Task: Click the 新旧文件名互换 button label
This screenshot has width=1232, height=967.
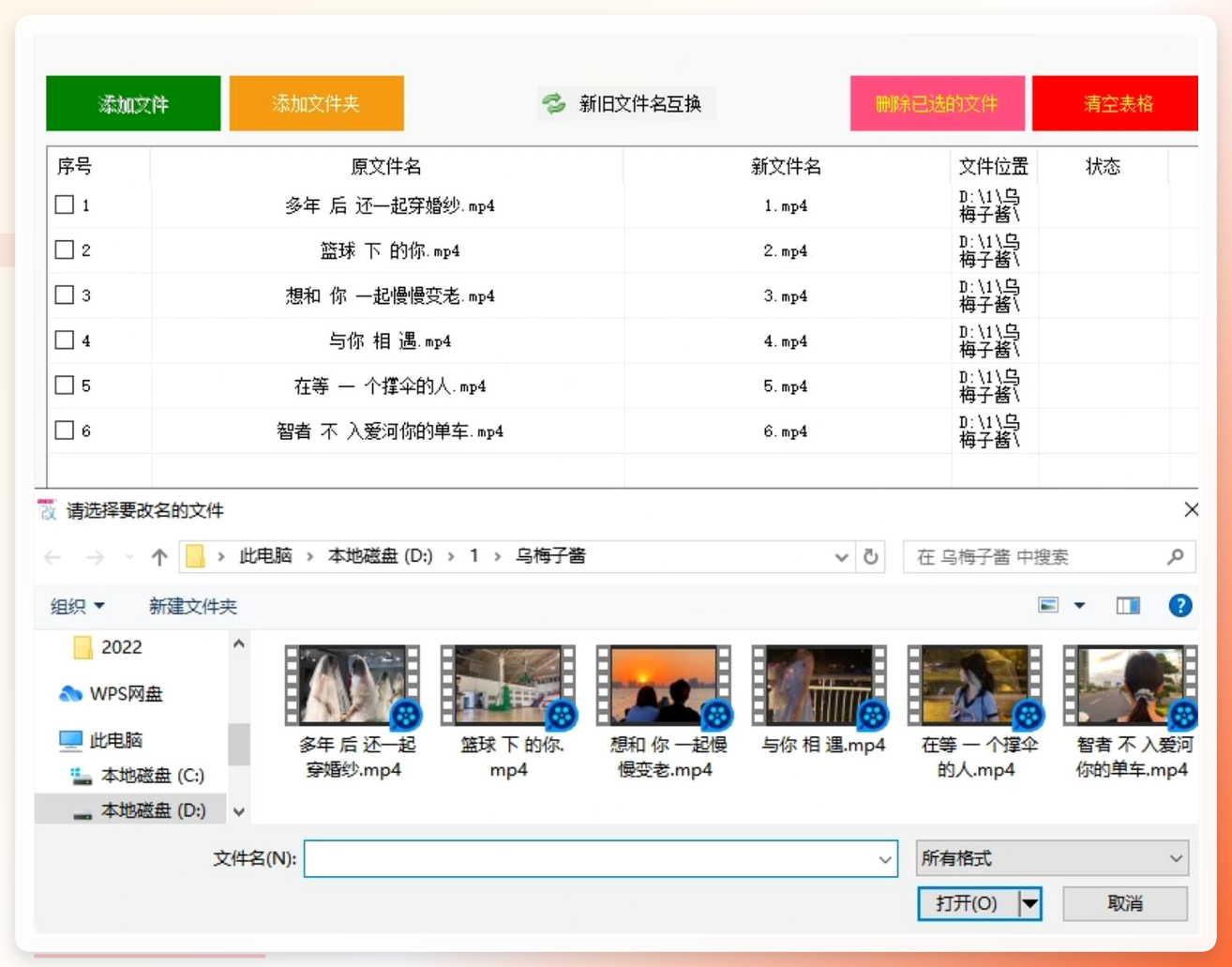Action: tap(640, 103)
